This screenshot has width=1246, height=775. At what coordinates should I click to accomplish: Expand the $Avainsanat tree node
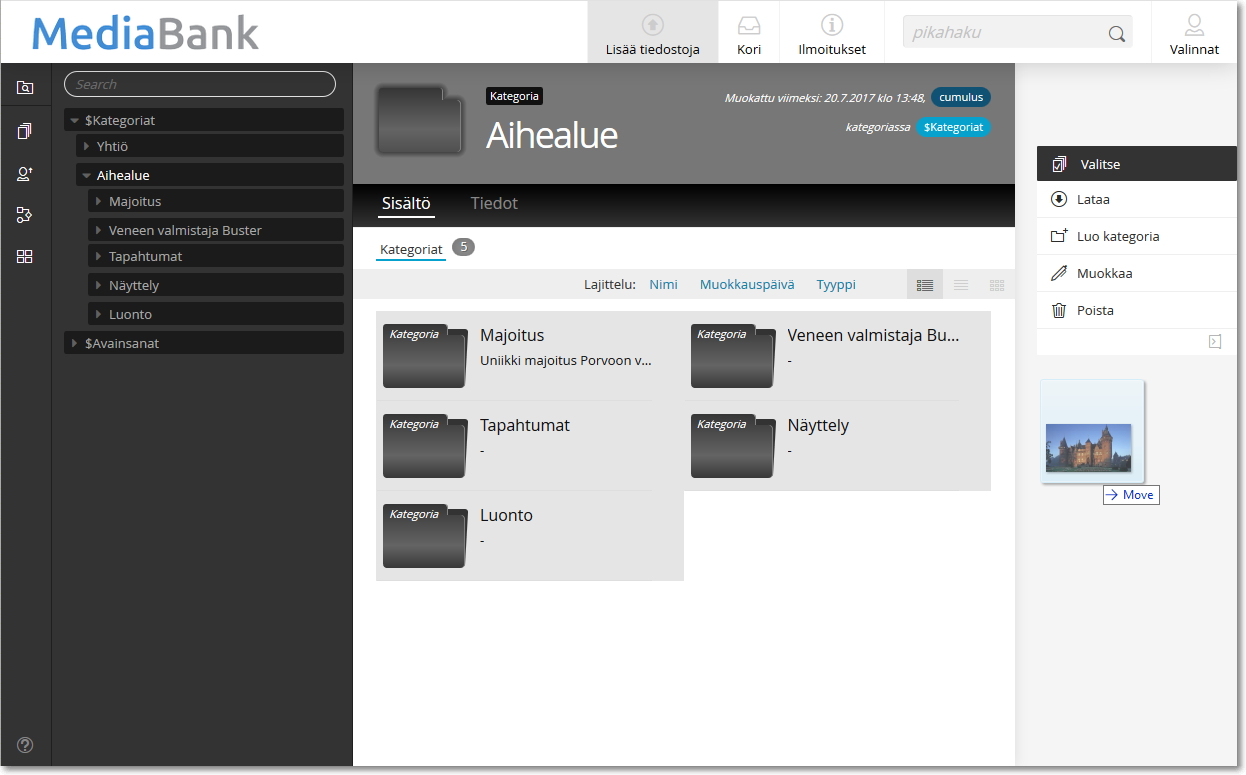click(75, 343)
